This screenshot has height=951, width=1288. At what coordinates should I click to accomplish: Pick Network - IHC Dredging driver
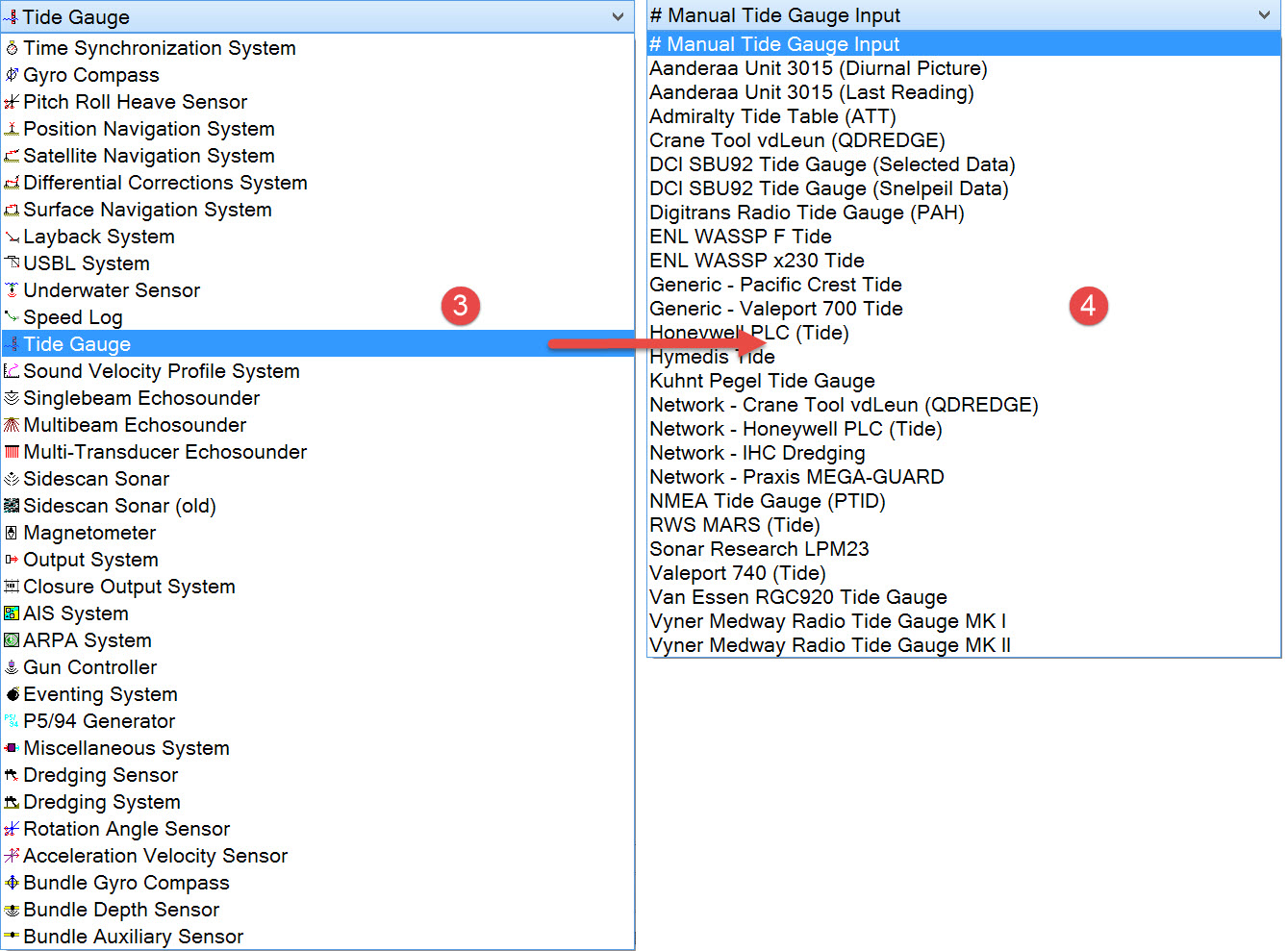click(x=964, y=453)
